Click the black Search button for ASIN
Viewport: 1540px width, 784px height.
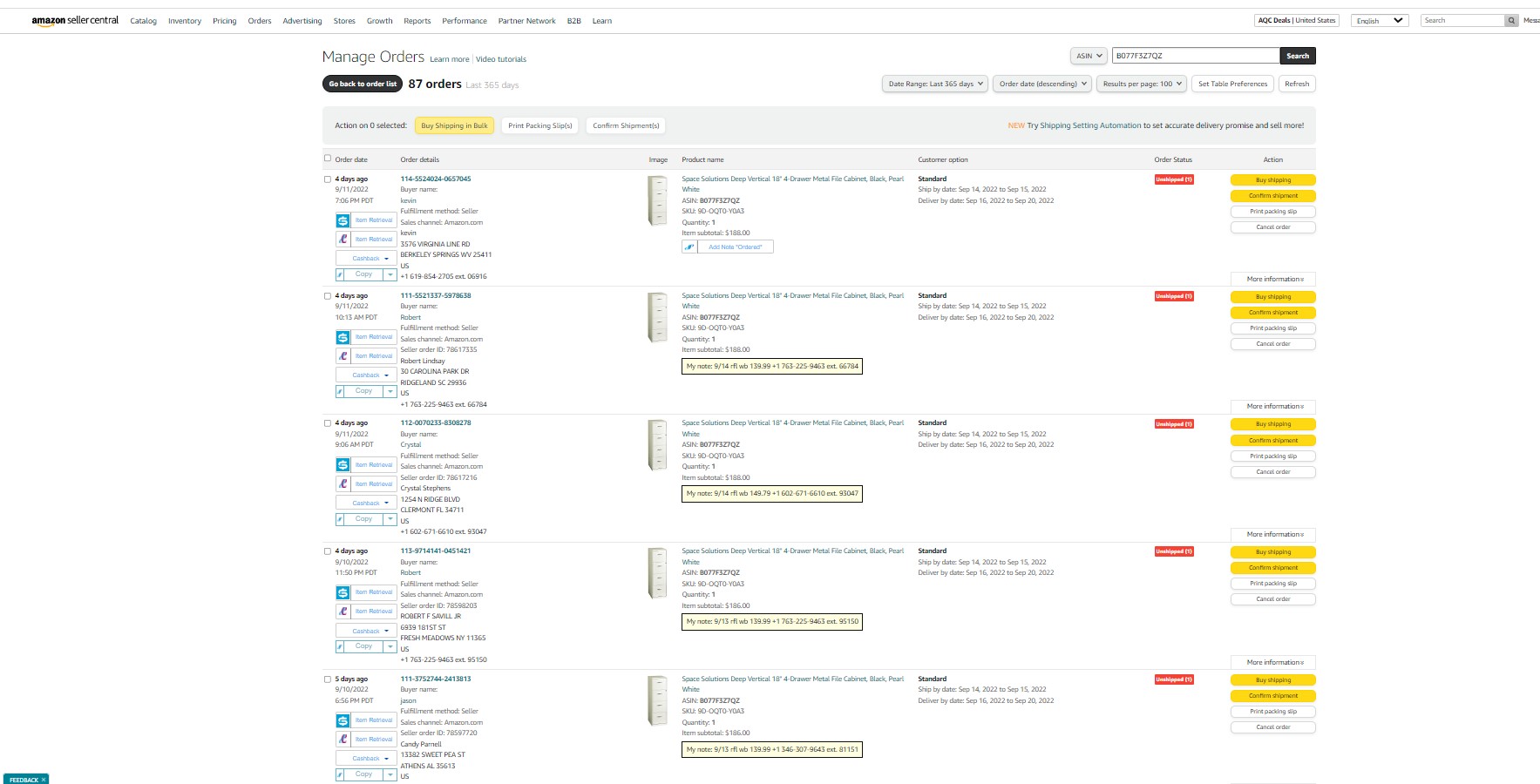pyautogui.click(x=1298, y=56)
